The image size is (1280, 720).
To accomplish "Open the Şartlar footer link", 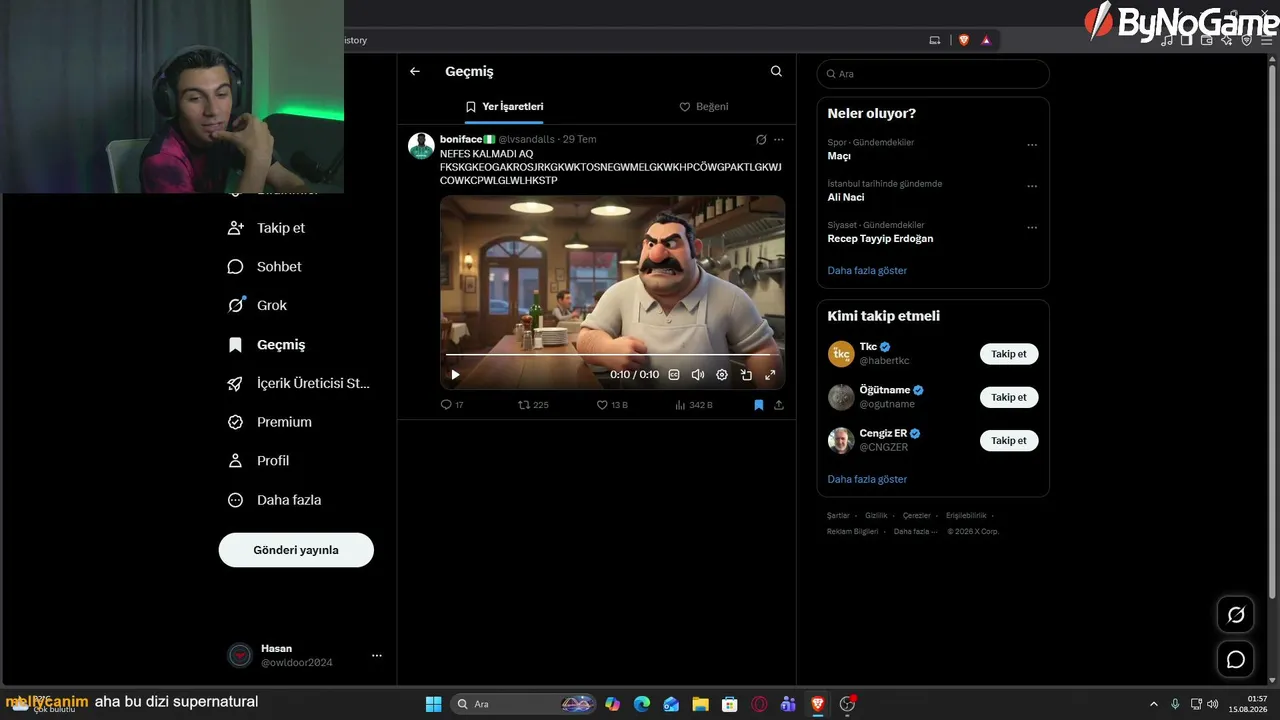I will [838, 516].
